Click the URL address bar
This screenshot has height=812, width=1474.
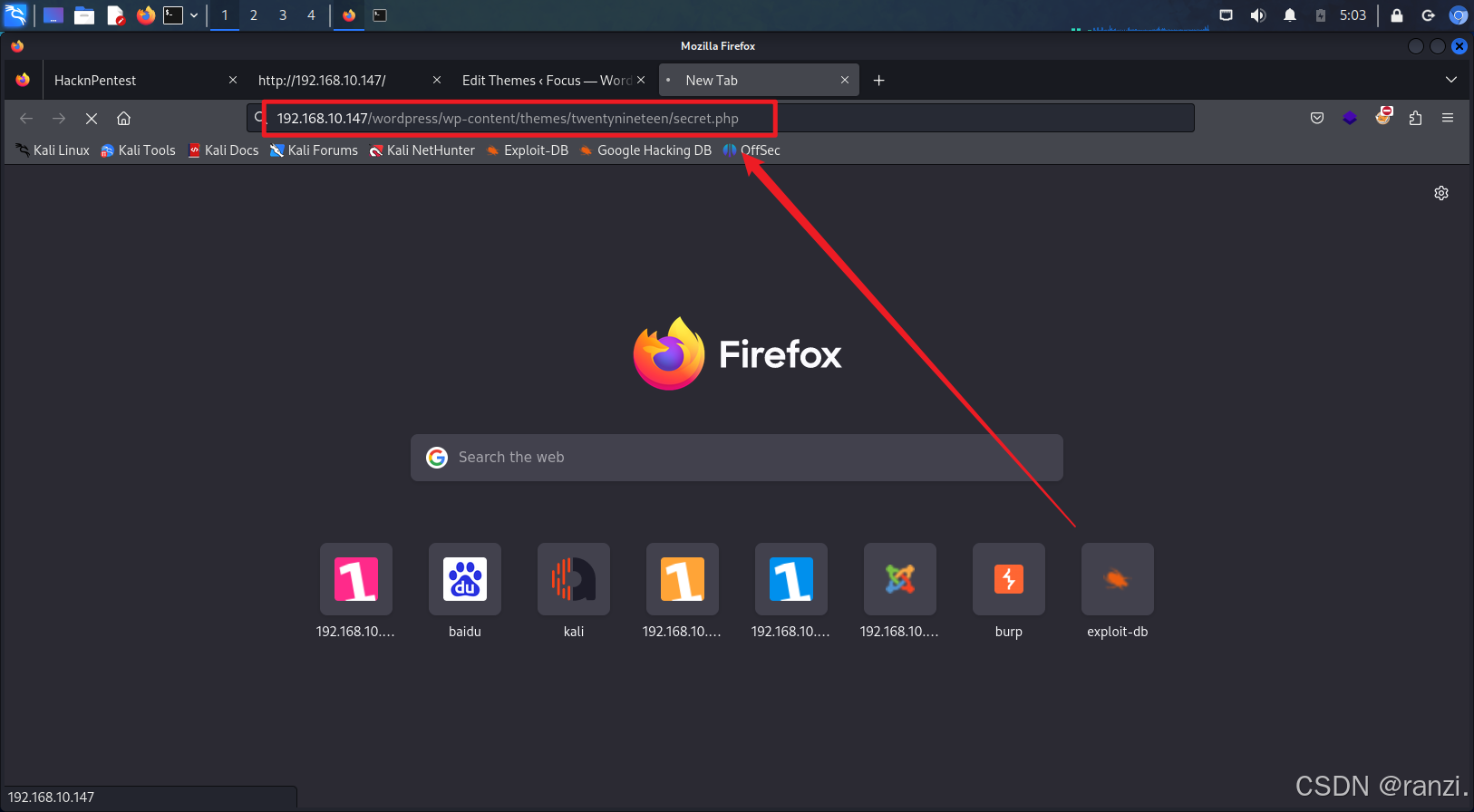721,119
